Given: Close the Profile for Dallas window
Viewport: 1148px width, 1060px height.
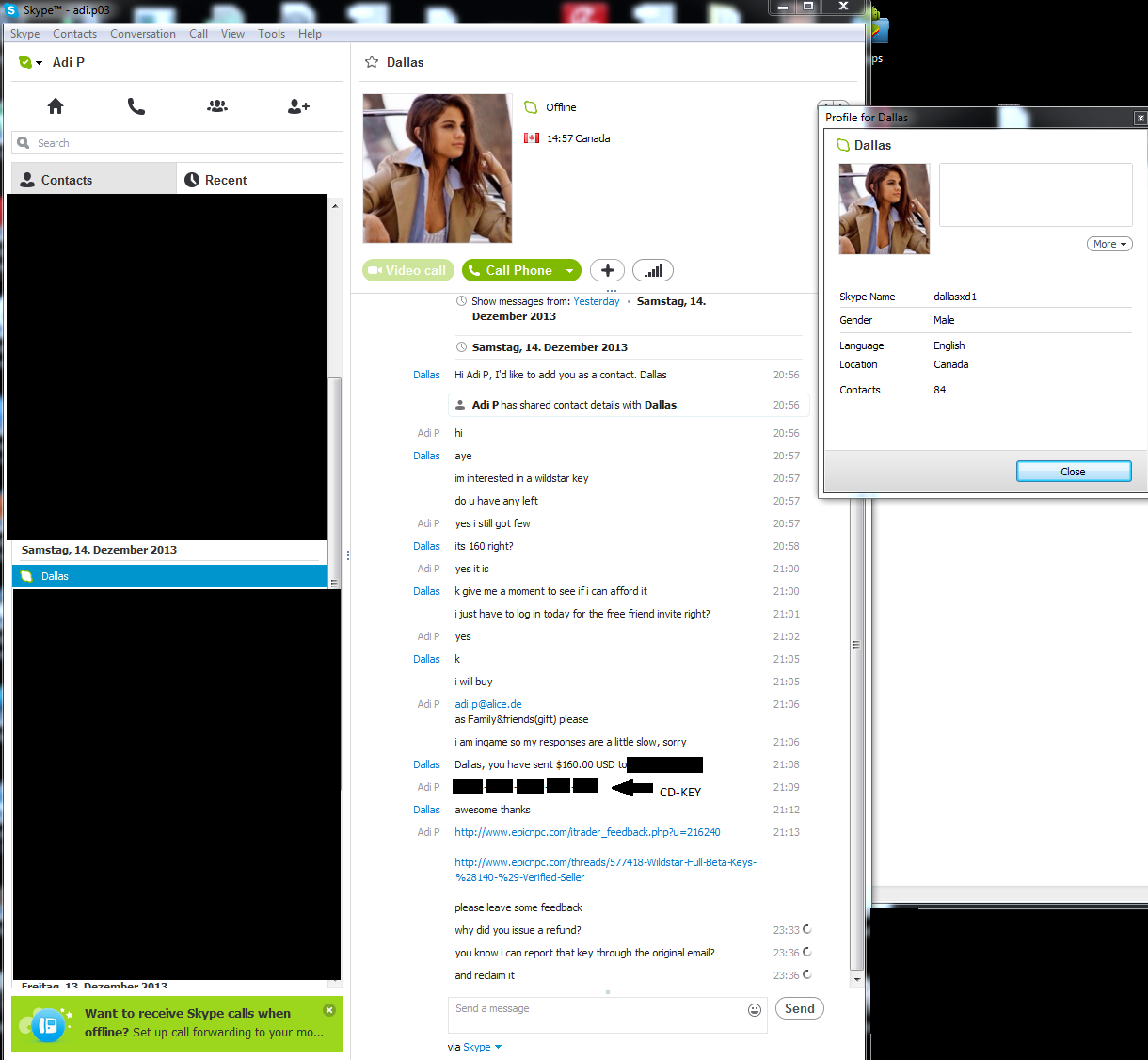Looking at the screenshot, I should (x=1140, y=118).
